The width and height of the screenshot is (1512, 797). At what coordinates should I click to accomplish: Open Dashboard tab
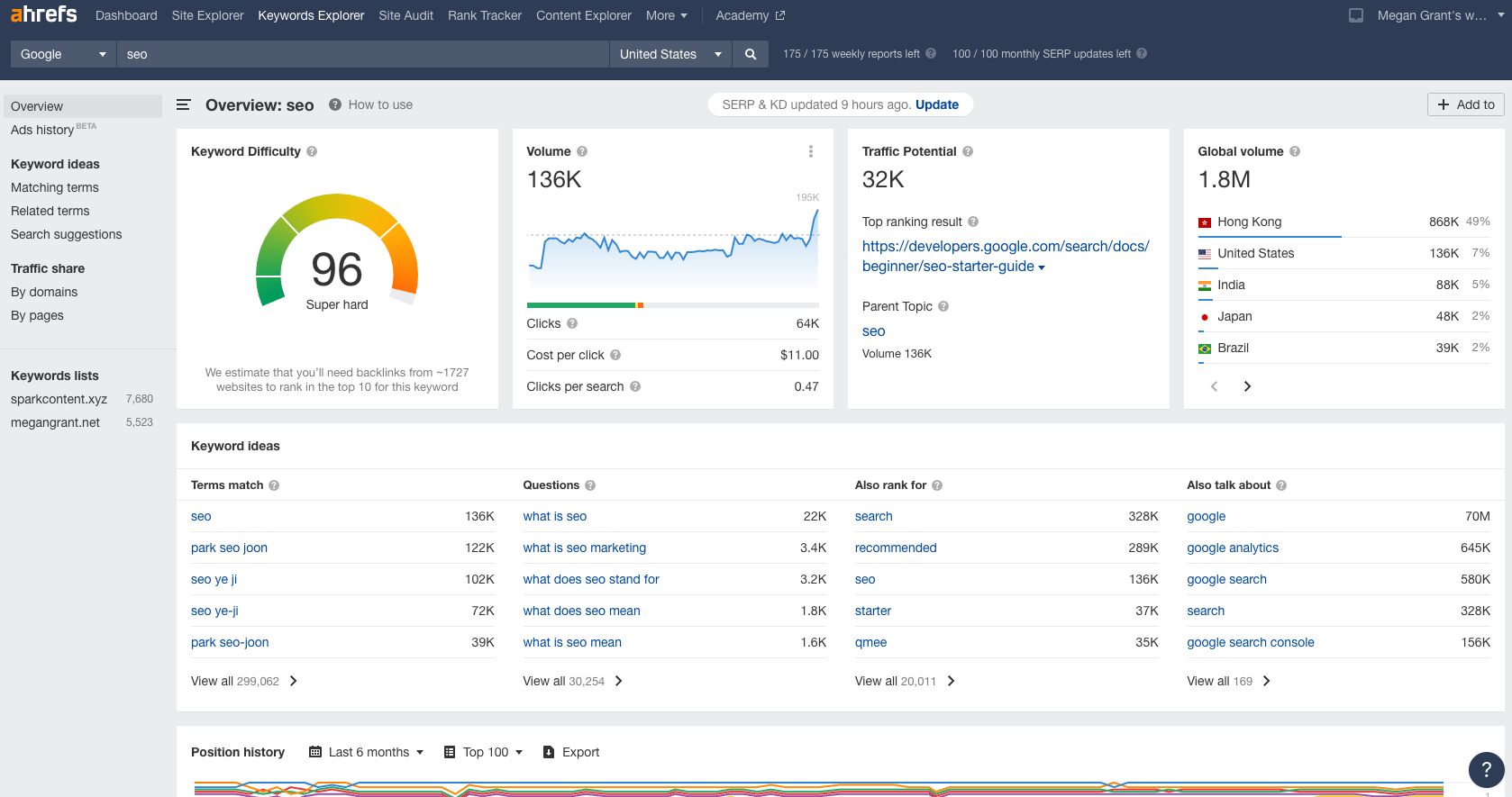(126, 15)
